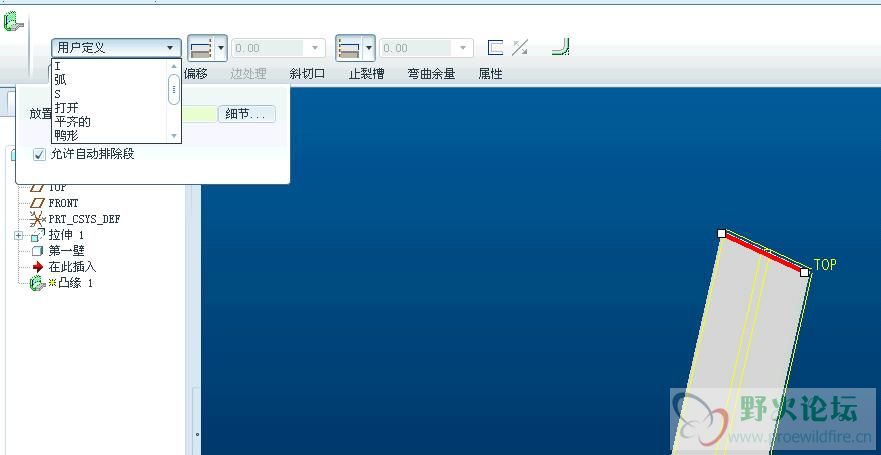
Task: Select 凸缘 1 feature in model tree
Action: (x=76, y=283)
